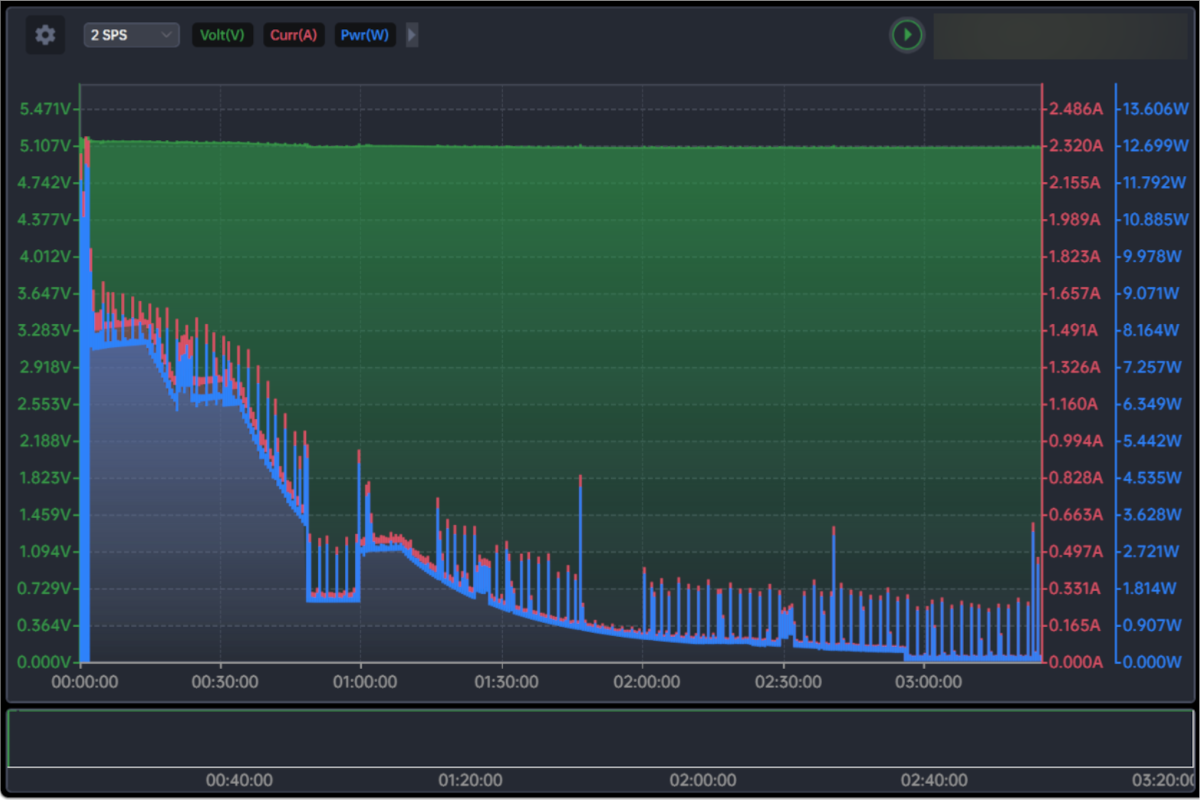Toggle the Volt(V) trace
This screenshot has height=800, width=1200.
(222, 35)
